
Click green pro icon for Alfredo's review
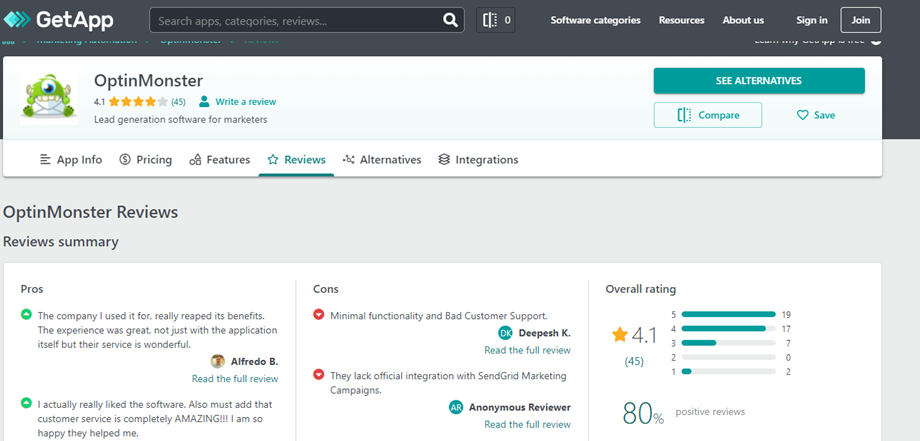pyautogui.click(x=26, y=315)
